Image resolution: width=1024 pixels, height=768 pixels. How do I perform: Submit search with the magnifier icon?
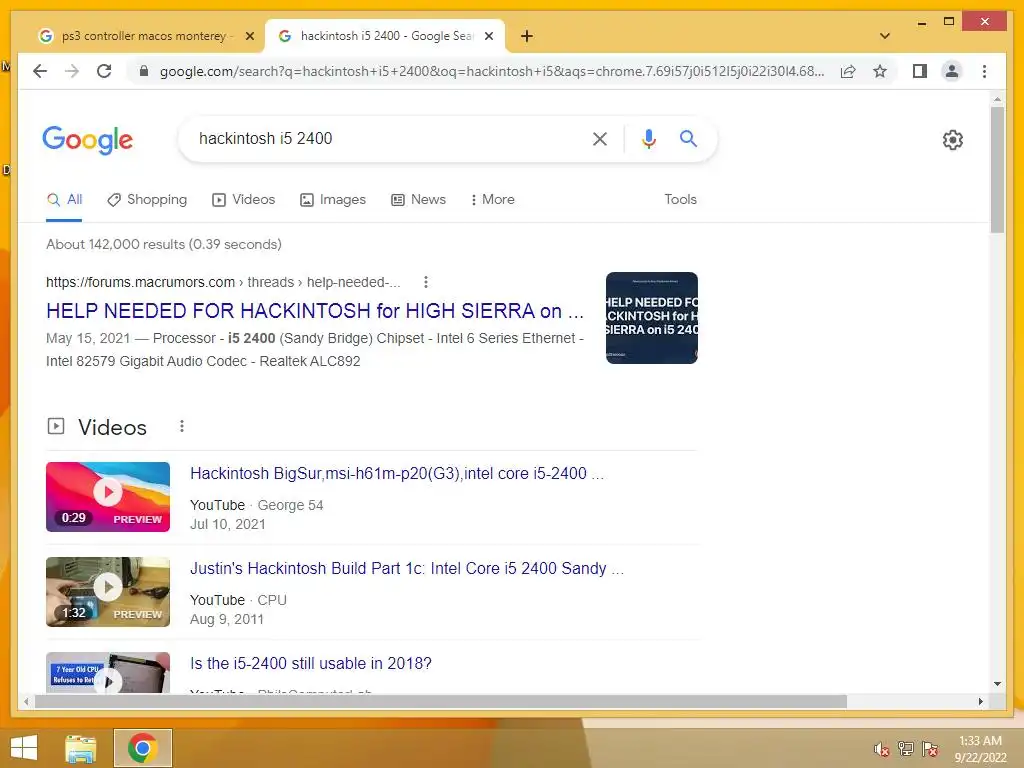point(688,138)
